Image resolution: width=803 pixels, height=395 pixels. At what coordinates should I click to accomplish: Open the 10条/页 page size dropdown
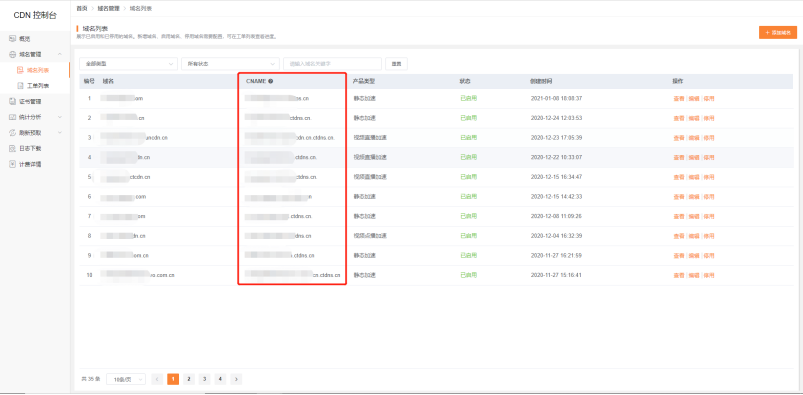pos(126,379)
